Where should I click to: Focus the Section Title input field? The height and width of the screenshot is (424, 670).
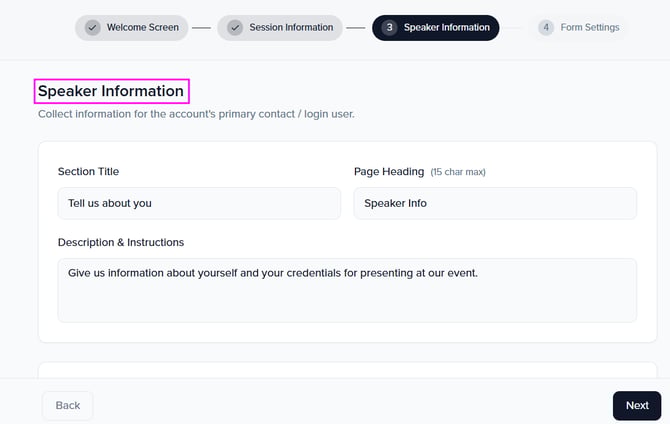[199, 203]
